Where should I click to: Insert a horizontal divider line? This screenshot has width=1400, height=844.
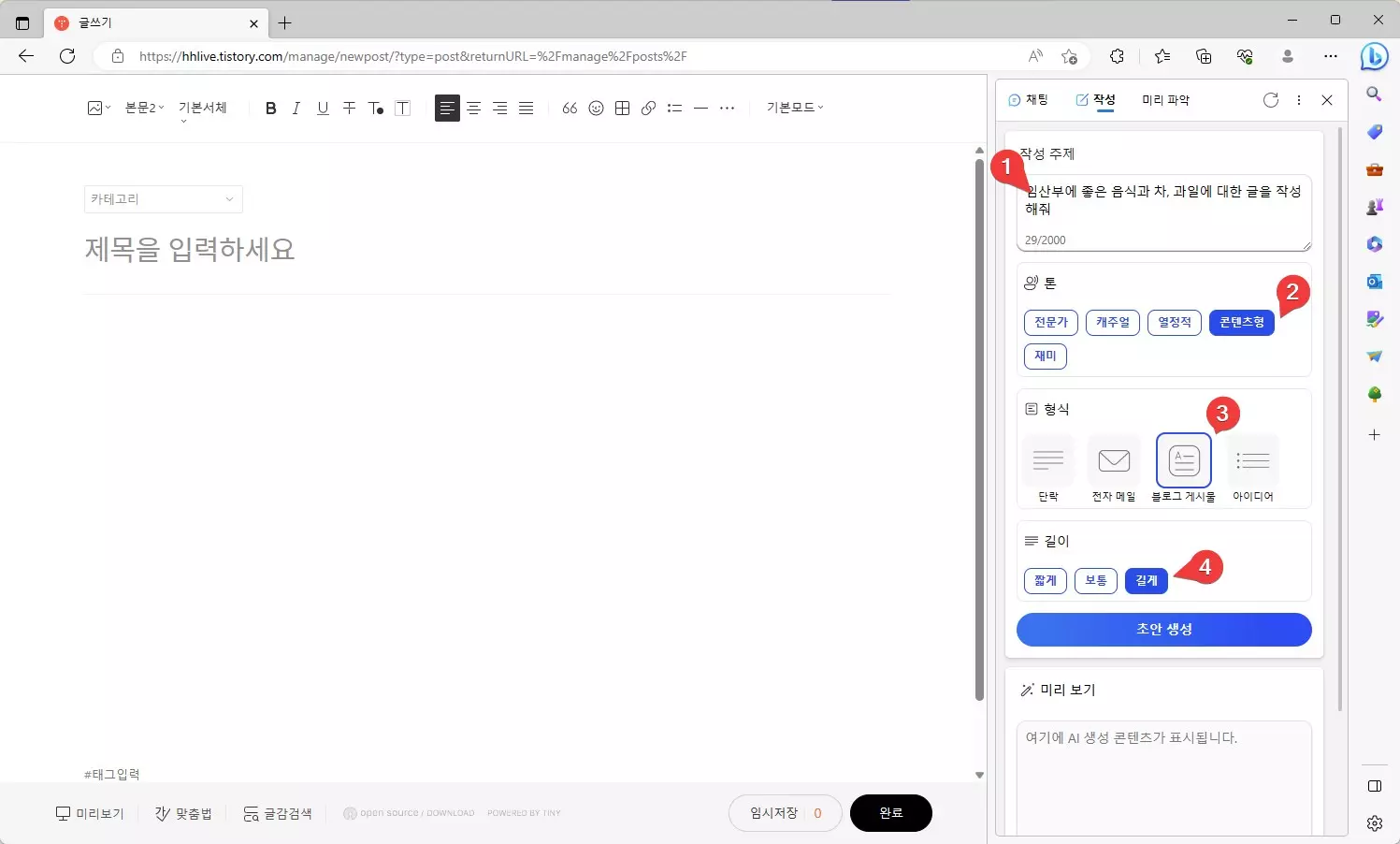click(x=700, y=109)
